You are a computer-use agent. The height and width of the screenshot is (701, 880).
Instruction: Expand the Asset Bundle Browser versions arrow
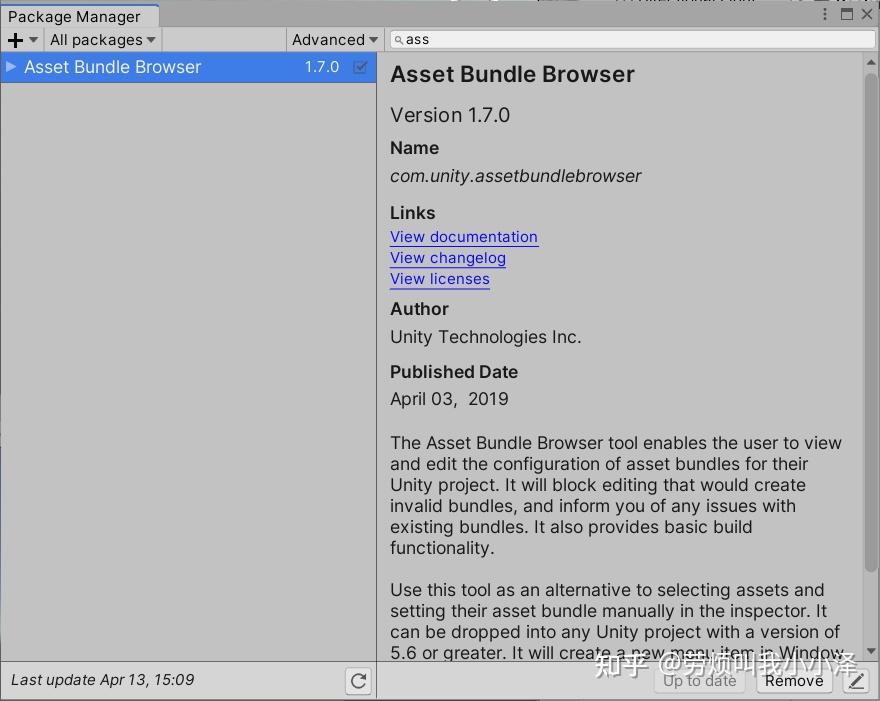(x=11, y=67)
